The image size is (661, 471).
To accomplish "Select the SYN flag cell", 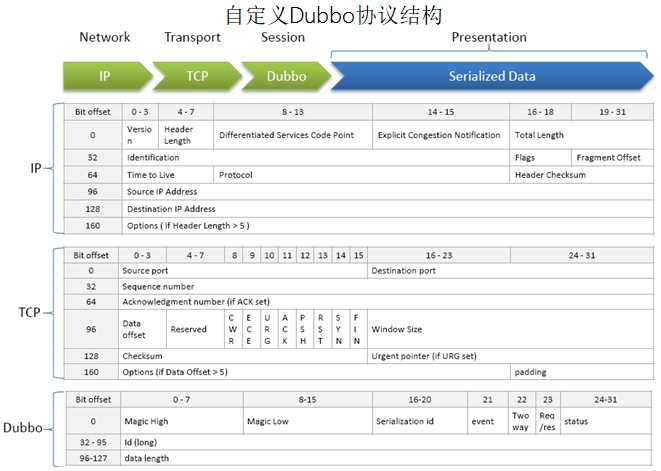I will click(x=341, y=329).
